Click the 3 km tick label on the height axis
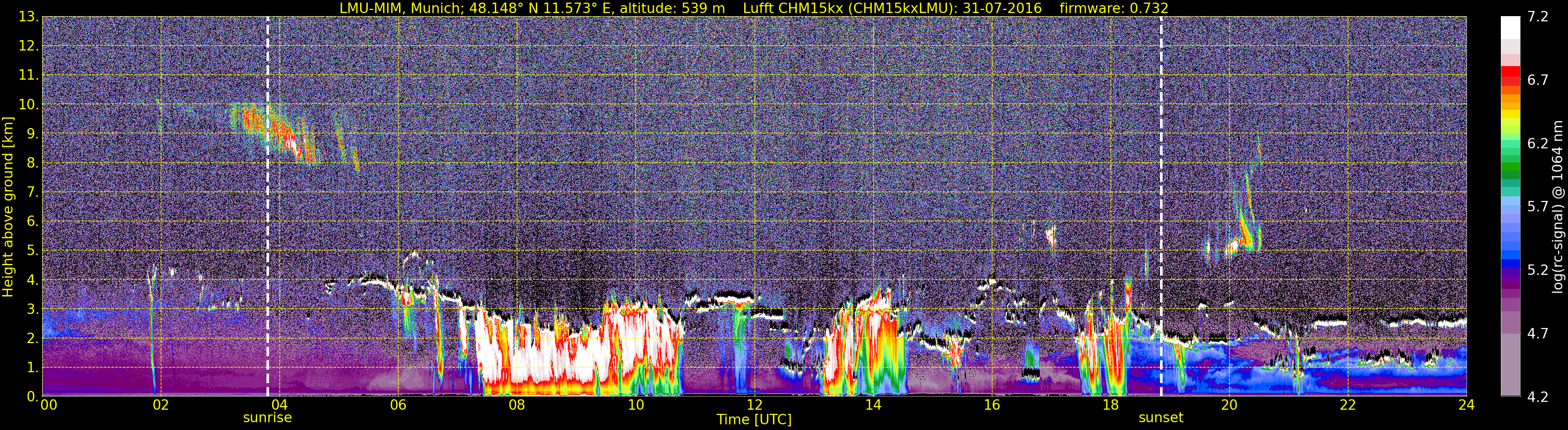The width and height of the screenshot is (1568, 430). coord(32,309)
